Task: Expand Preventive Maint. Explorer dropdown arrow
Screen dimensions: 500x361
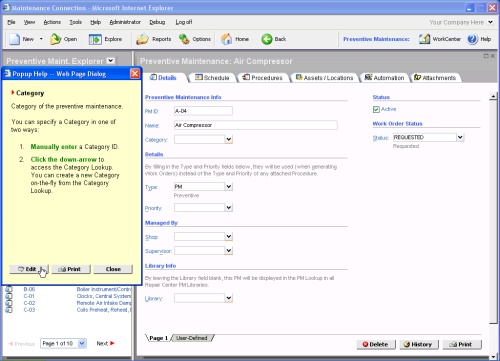Action: 111,61
